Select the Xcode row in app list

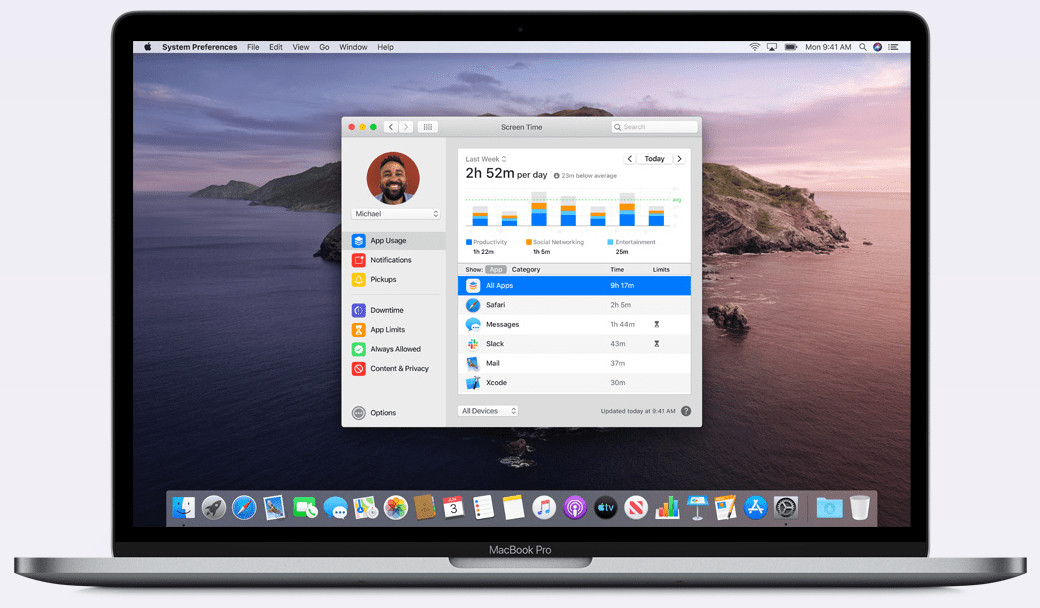(574, 383)
